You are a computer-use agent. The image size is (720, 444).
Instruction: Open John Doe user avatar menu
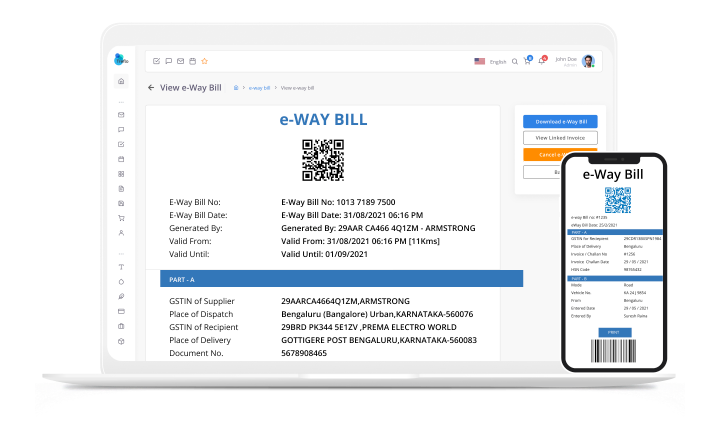pyautogui.click(x=588, y=61)
